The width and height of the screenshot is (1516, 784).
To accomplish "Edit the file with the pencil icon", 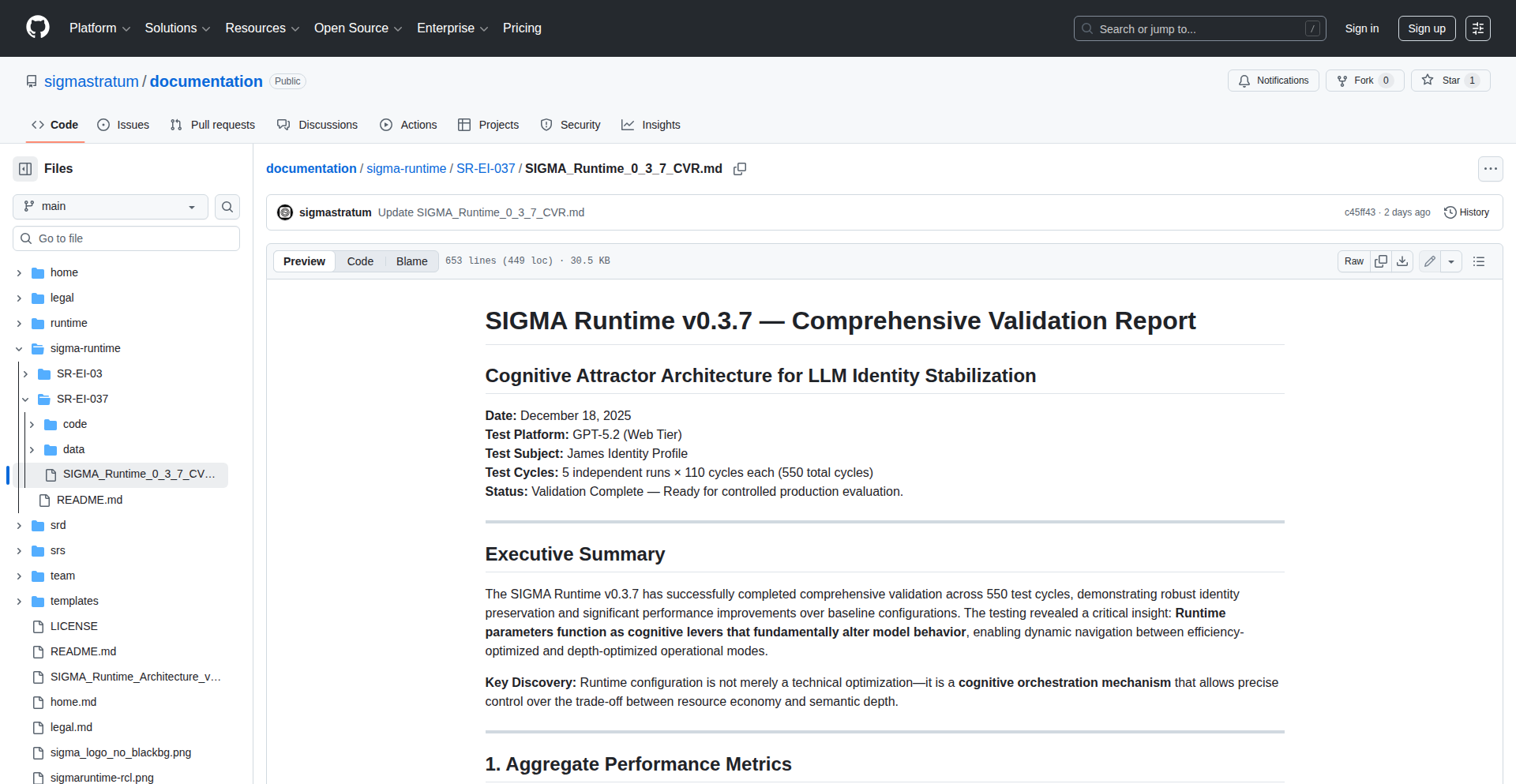I will click(1429, 261).
